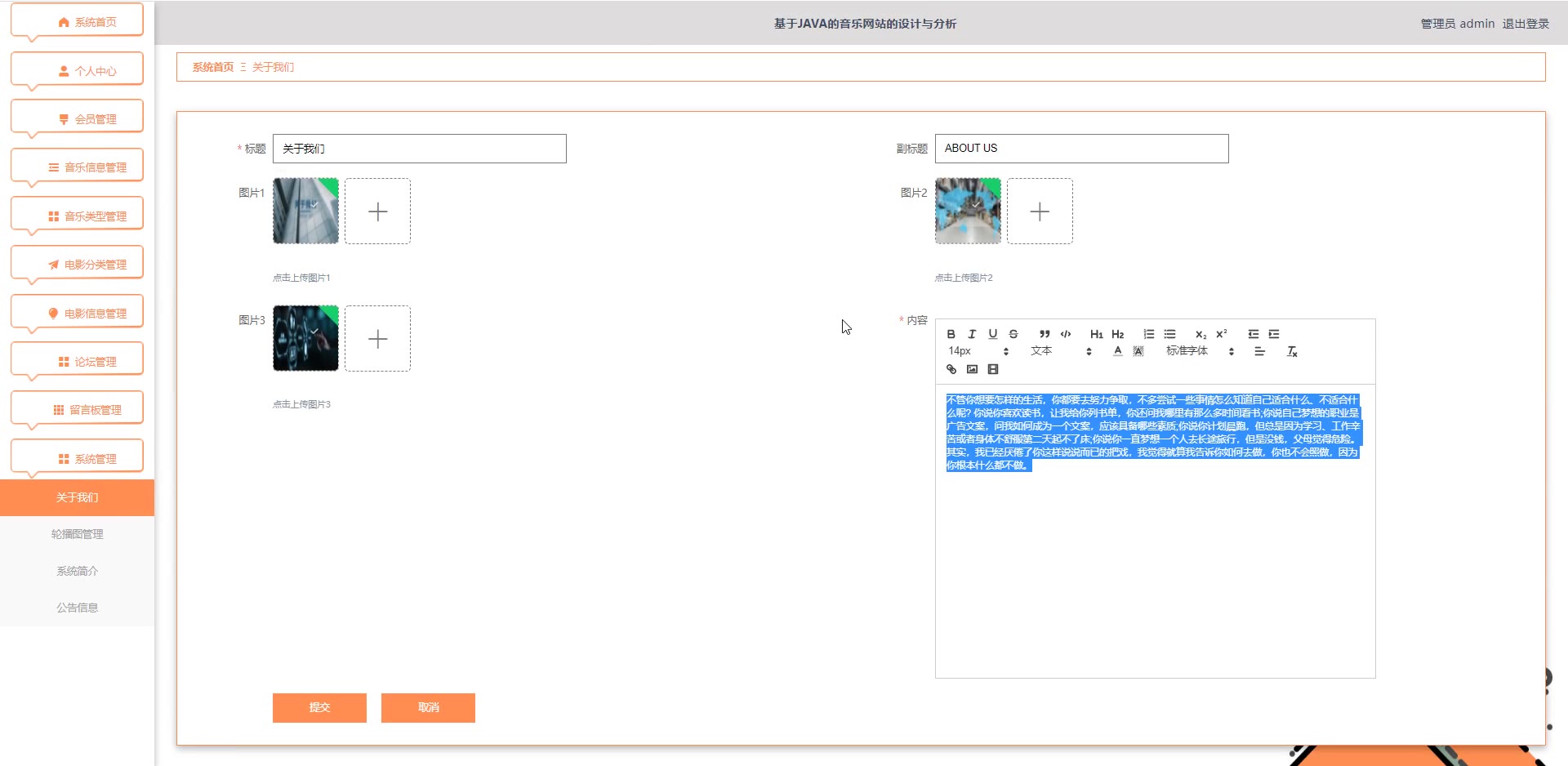Toggle underline formatting in the editor
1568x766 pixels.
point(992,334)
